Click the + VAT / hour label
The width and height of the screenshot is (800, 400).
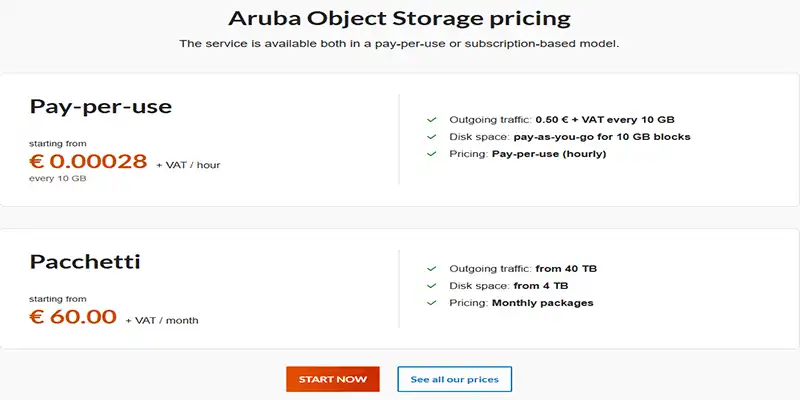[188, 165]
